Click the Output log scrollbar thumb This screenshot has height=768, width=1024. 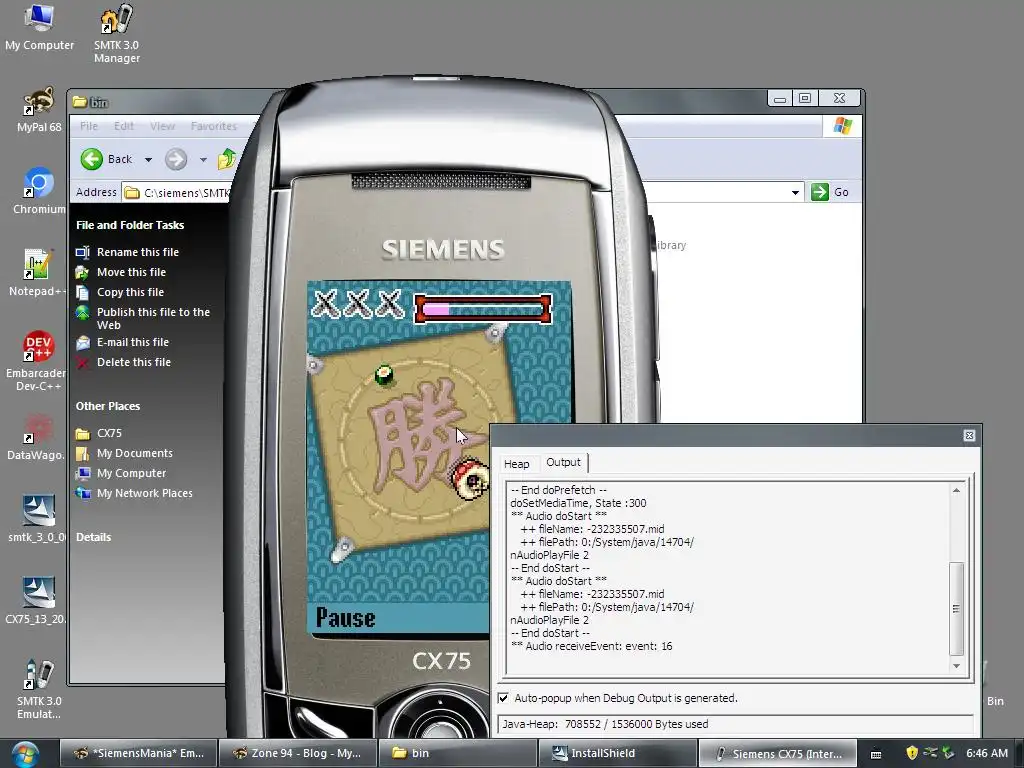(x=956, y=609)
